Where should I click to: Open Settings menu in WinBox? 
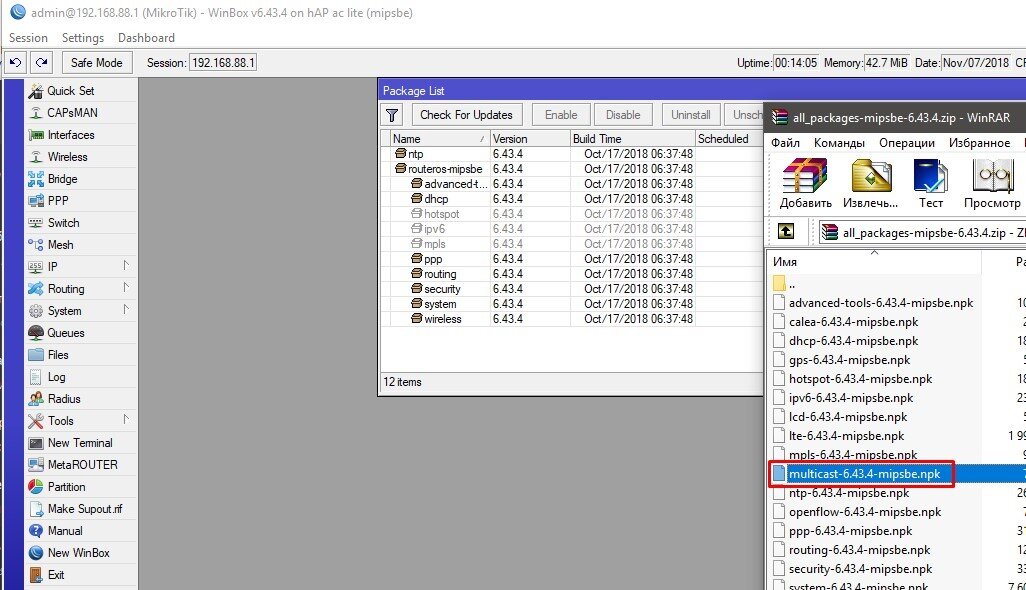point(82,38)
